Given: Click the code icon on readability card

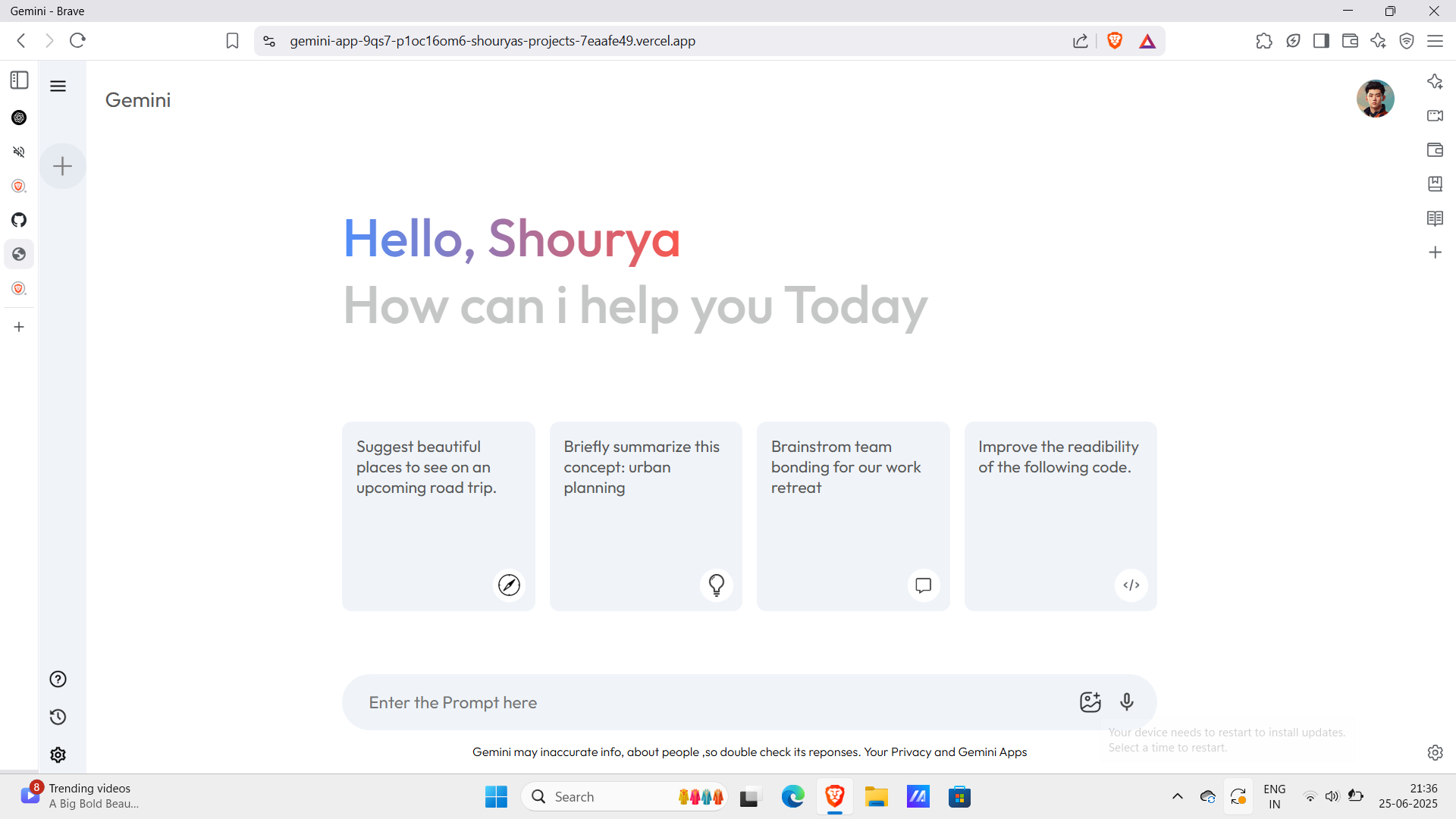Looking at the screenshot, I should (x=1131, y=585).
